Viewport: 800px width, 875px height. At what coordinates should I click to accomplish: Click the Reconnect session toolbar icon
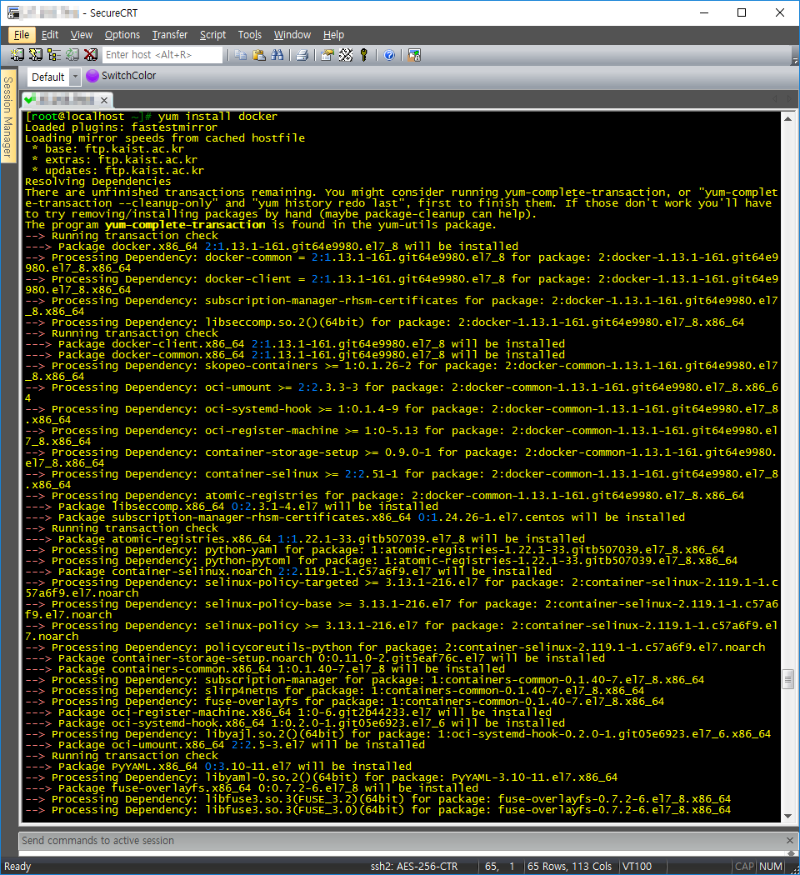[x=72, y=55]
